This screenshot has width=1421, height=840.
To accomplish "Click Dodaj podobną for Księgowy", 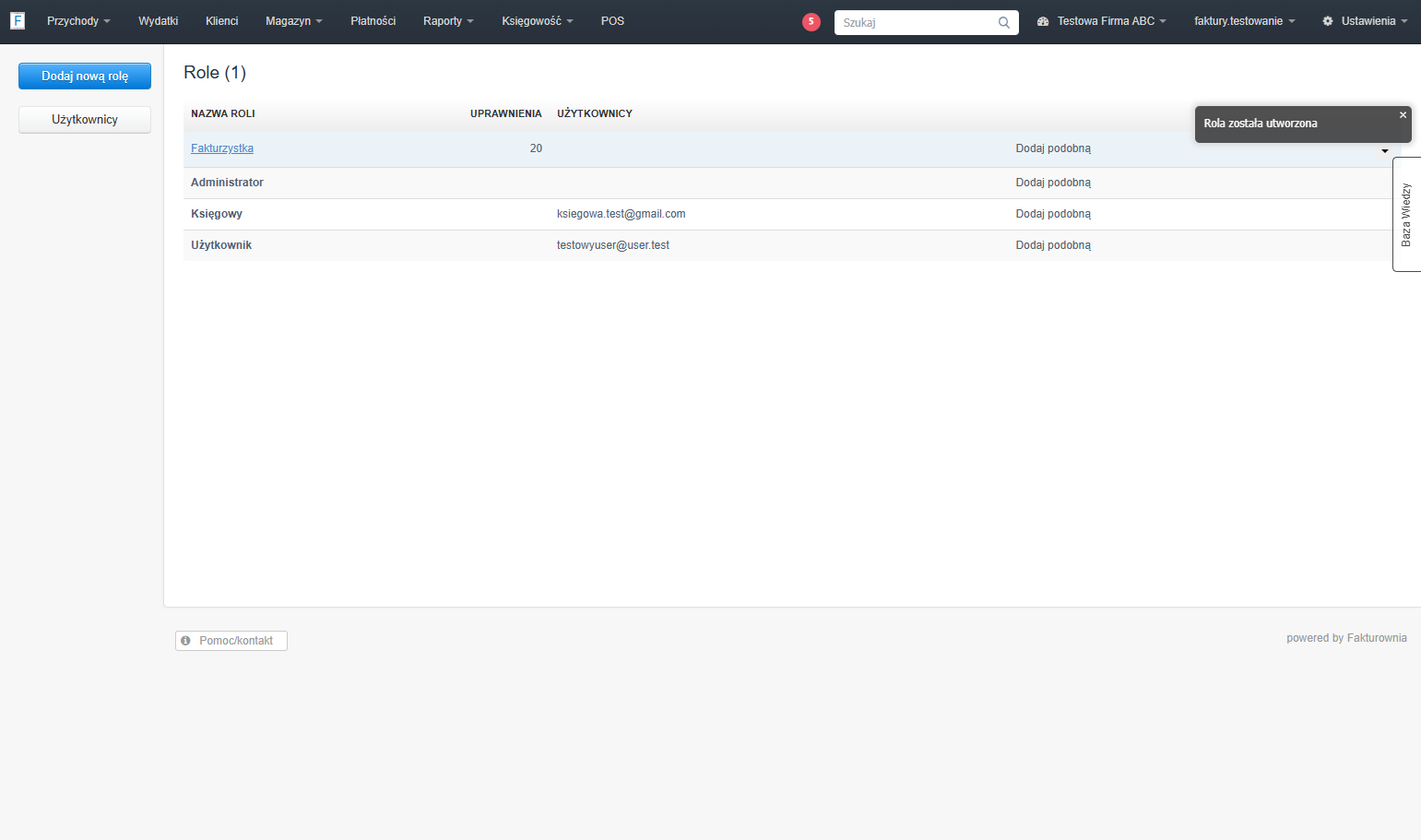I will point(1053,214).
